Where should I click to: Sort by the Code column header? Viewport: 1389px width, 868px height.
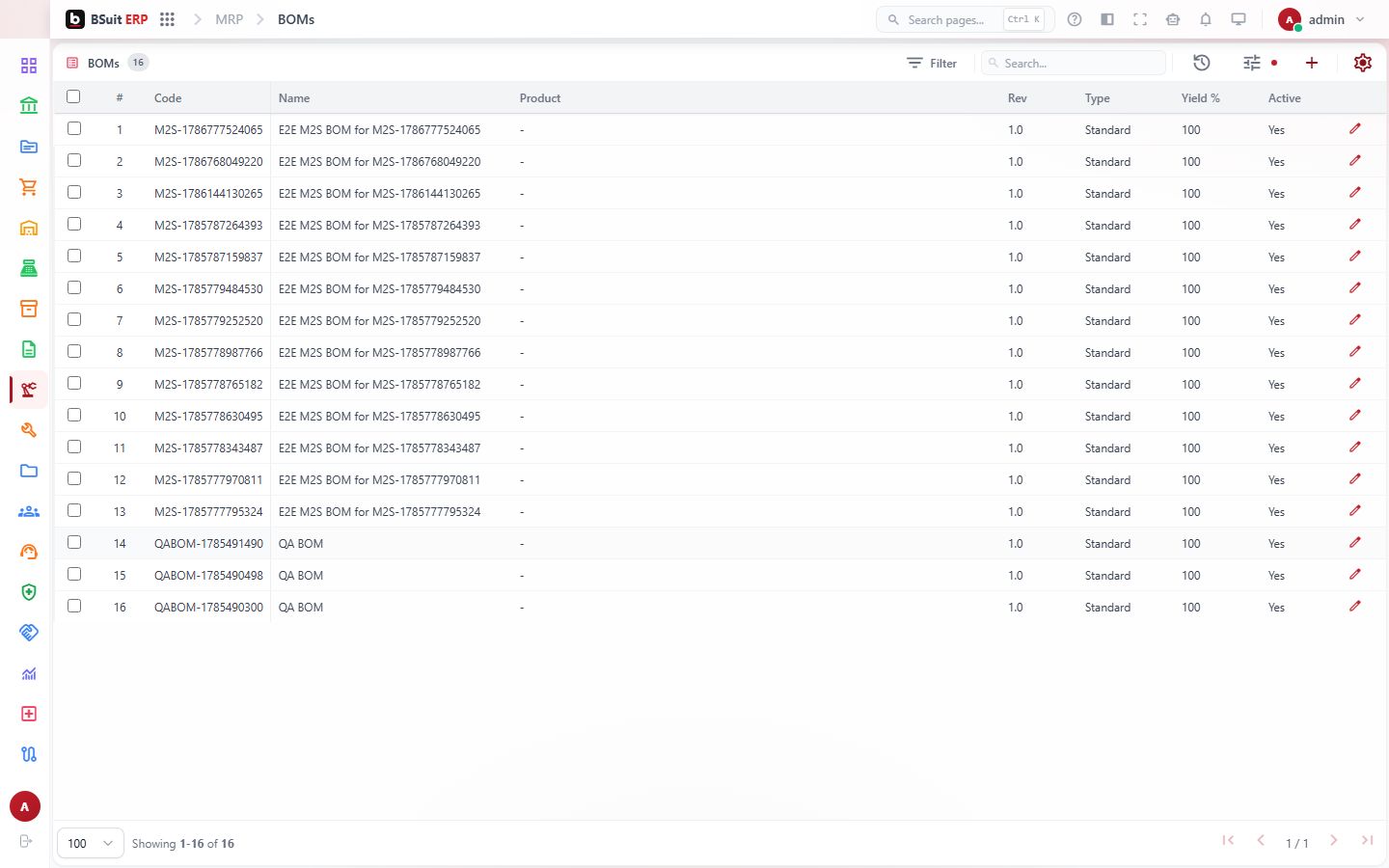(168, 98)
